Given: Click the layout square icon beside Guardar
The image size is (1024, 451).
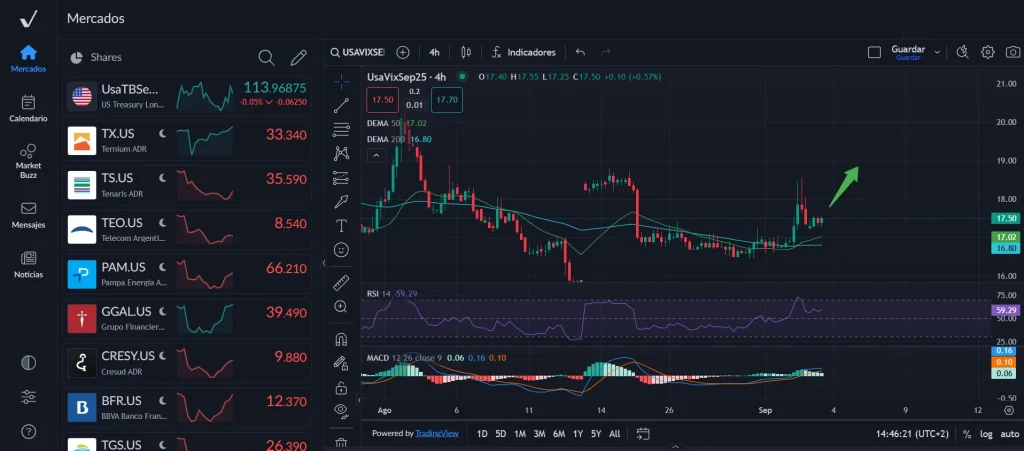Looking at the screenshot, I should [x=874, y=52].
